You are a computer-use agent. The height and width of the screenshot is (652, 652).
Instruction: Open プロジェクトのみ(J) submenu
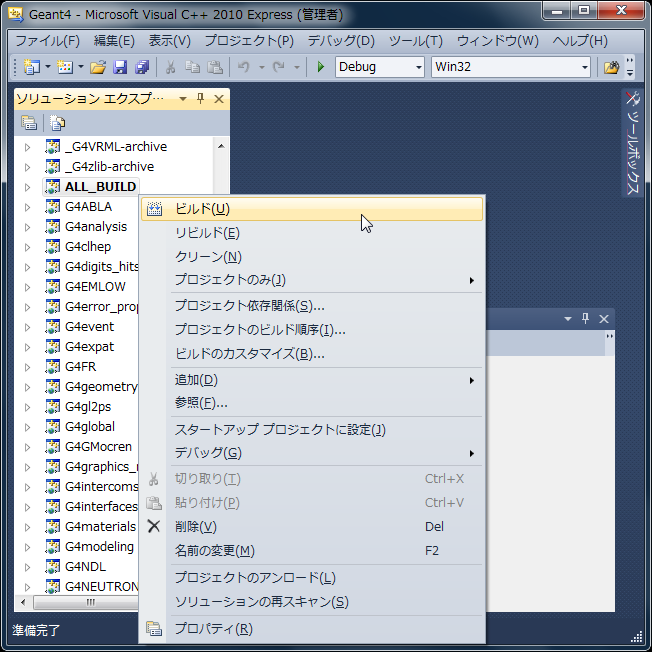tap(312, 280)
